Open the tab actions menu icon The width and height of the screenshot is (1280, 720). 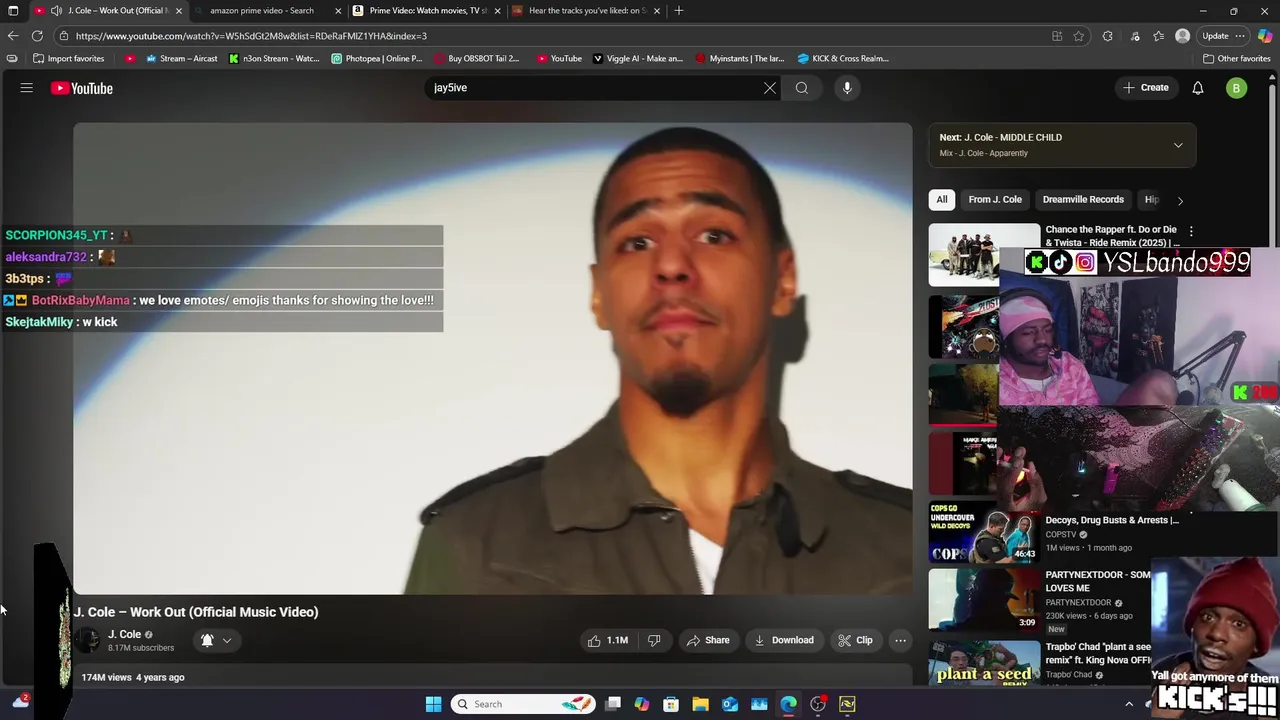pyautogui.click(x=12, y=10)
